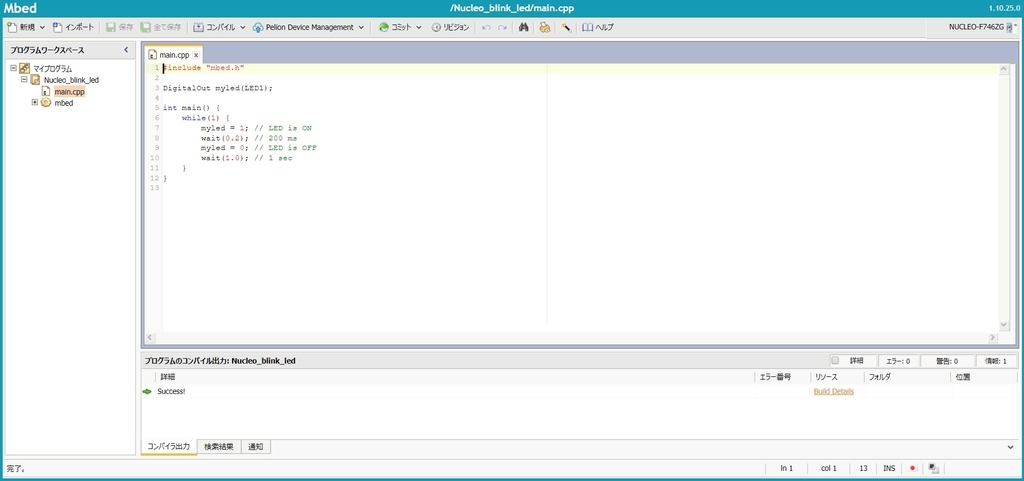The width and height of the screenshot is (1024, 481).
Task: Click code line 'myled = 0; // LED is OFF'
Action: click(259, 148)
